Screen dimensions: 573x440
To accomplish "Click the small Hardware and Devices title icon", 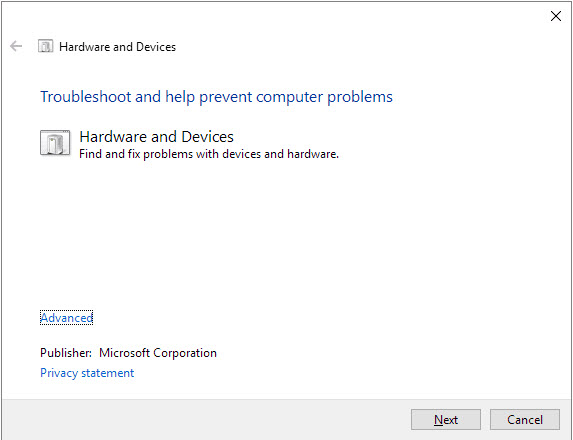I will pos(45,46).
